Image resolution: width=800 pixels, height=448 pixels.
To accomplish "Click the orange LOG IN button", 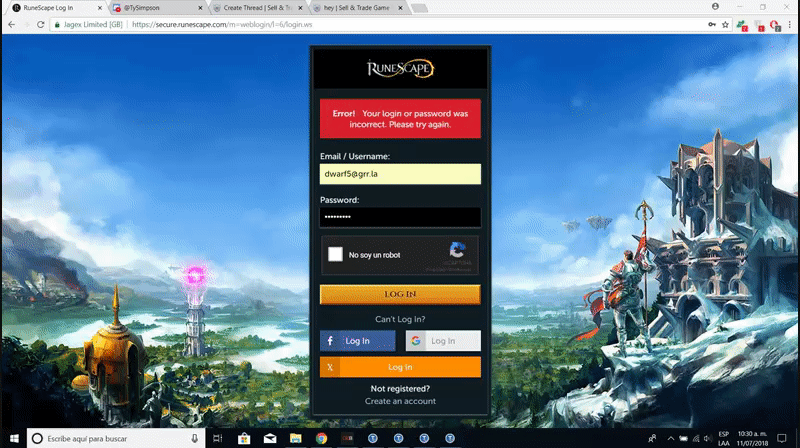I will pyautogui.click(x=400, y=294).
